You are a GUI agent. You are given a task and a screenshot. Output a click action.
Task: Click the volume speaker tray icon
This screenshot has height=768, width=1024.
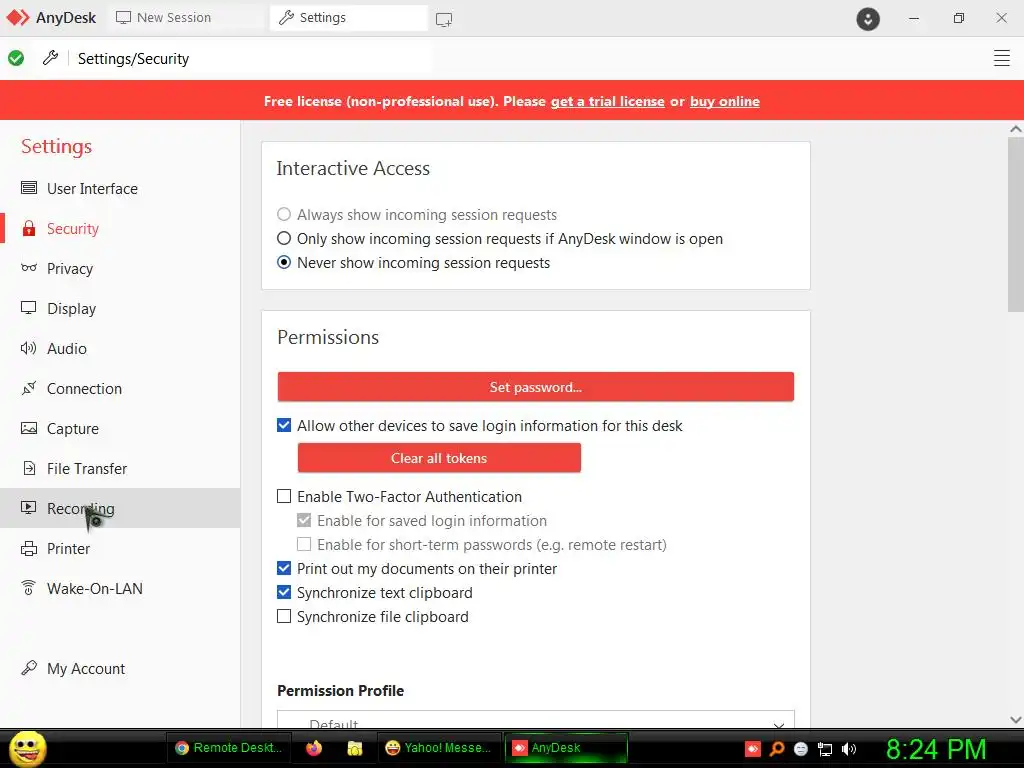click(849, 749)
